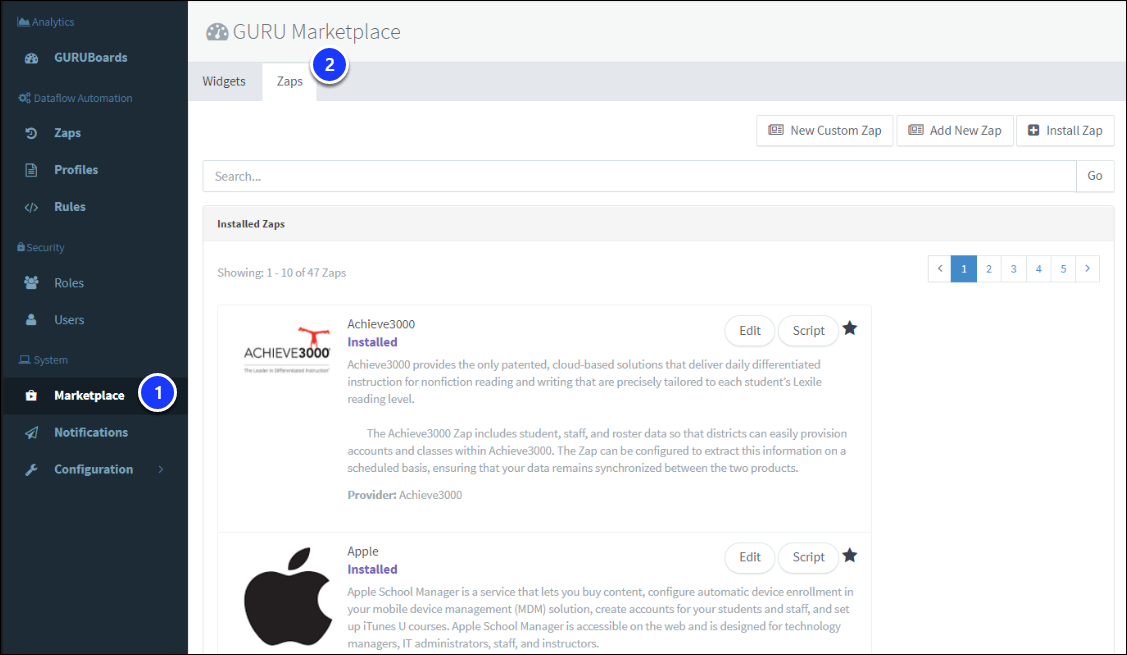Open the Rules sidebar item
The height and width of the screenshot is (655, 1127).
tap(70, 206)
